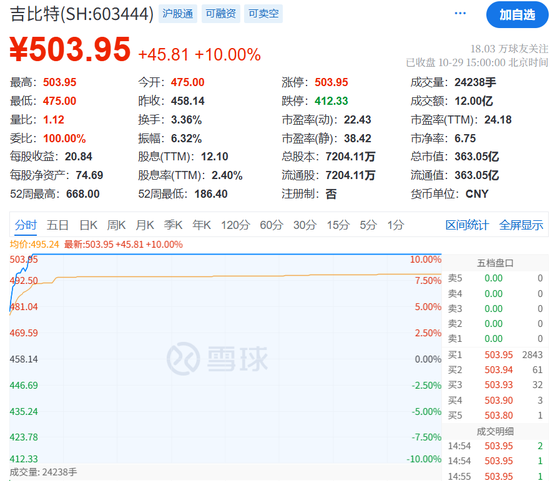Click the 成交明细 panel header
This screenshot has height=481, width=550.
495,432
